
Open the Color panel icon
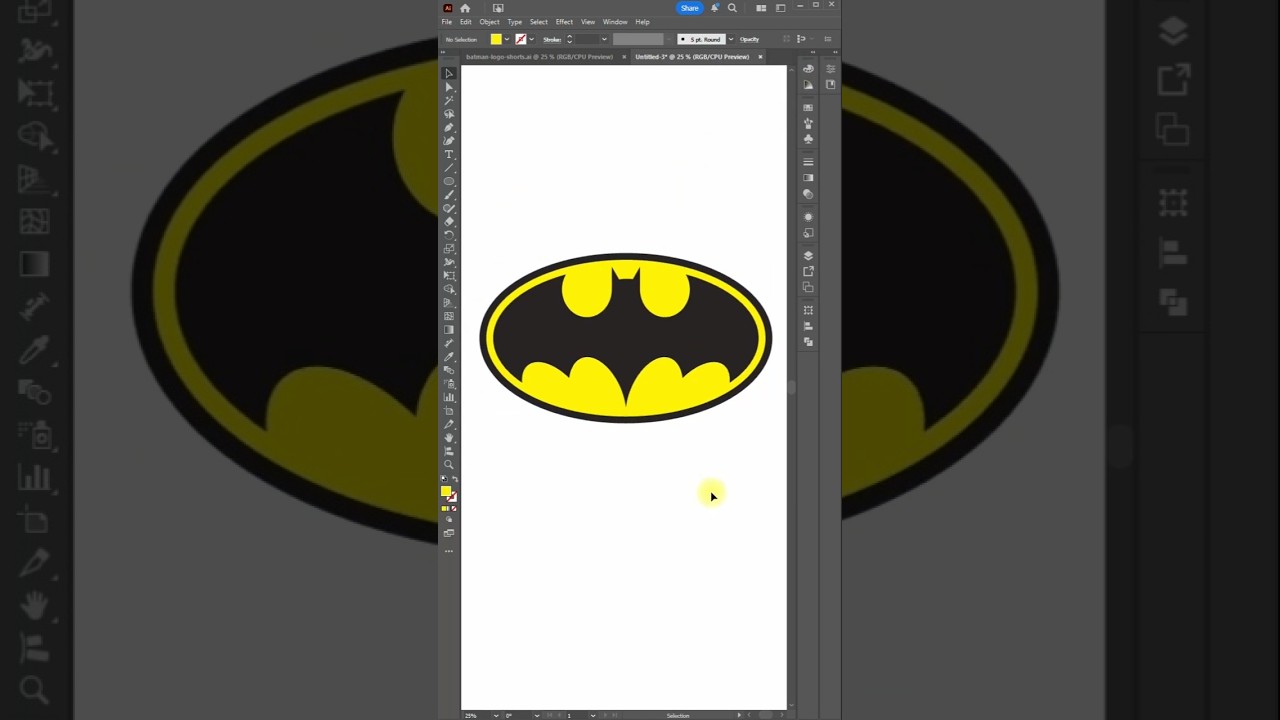click(x=808, y=68)
